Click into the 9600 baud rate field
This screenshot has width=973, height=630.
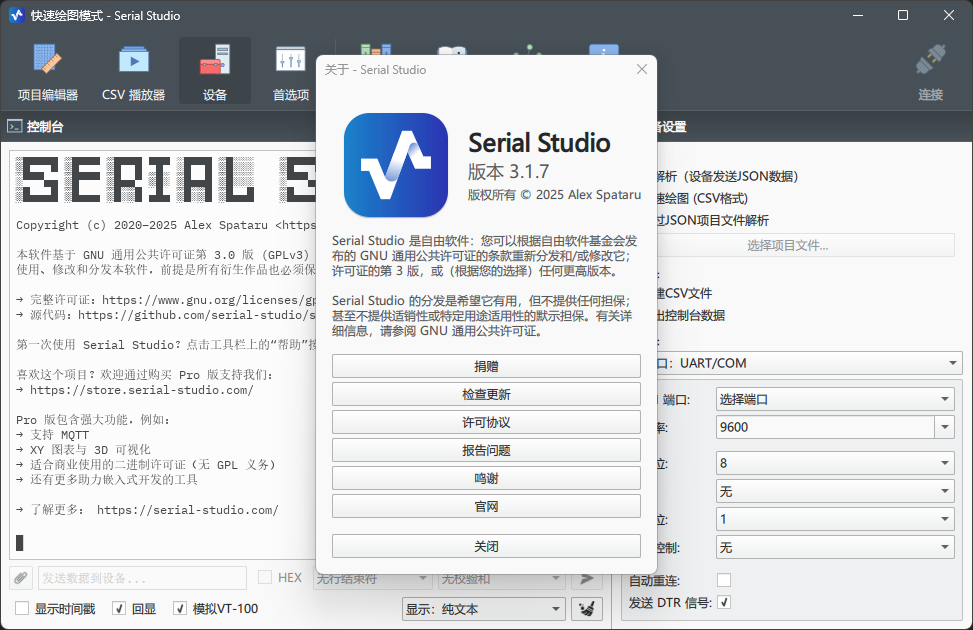coord(825,427)
